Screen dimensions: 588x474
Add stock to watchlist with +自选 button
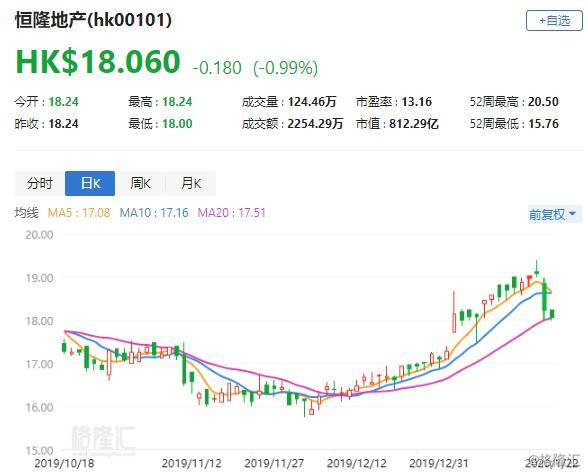click(x=554, y=20)
